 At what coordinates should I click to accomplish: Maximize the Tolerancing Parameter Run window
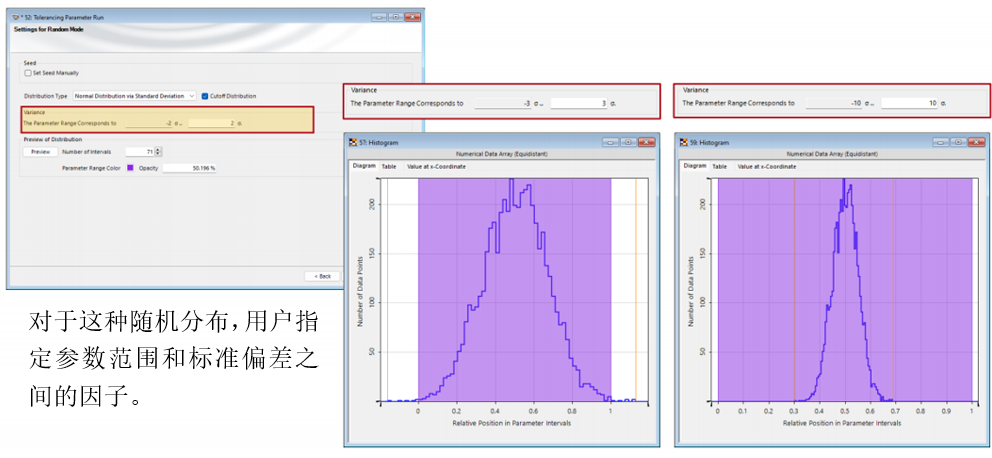click(396, 17)
